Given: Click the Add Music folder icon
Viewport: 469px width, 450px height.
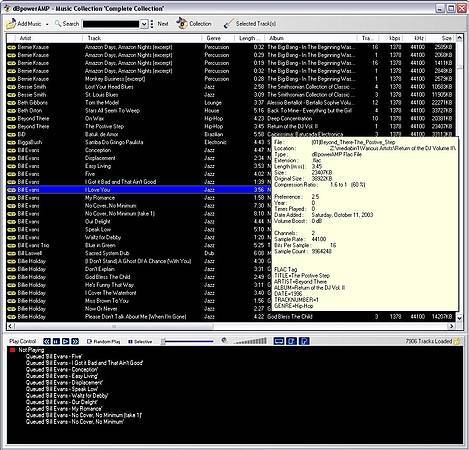Looking at the screenshot, I should pos(11,24).
